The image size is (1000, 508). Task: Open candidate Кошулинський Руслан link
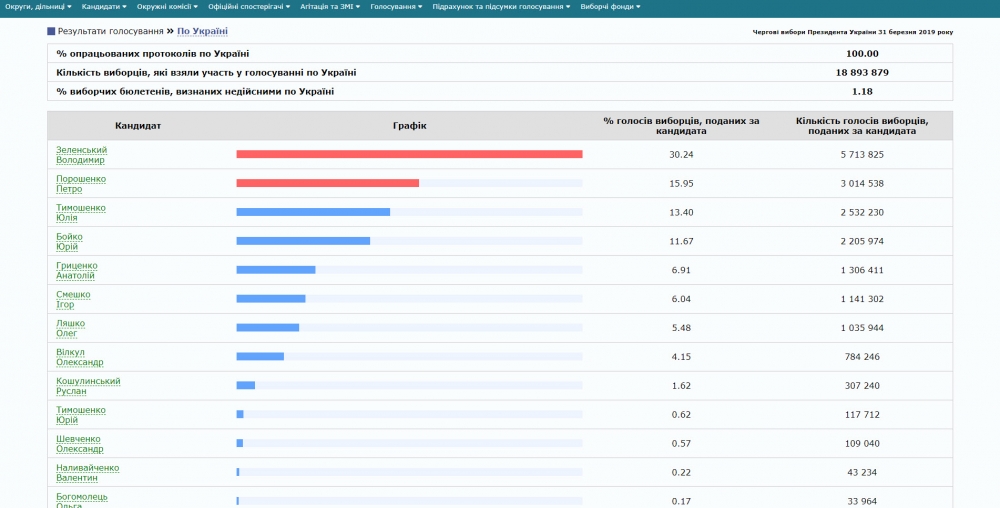pos(88,386)
